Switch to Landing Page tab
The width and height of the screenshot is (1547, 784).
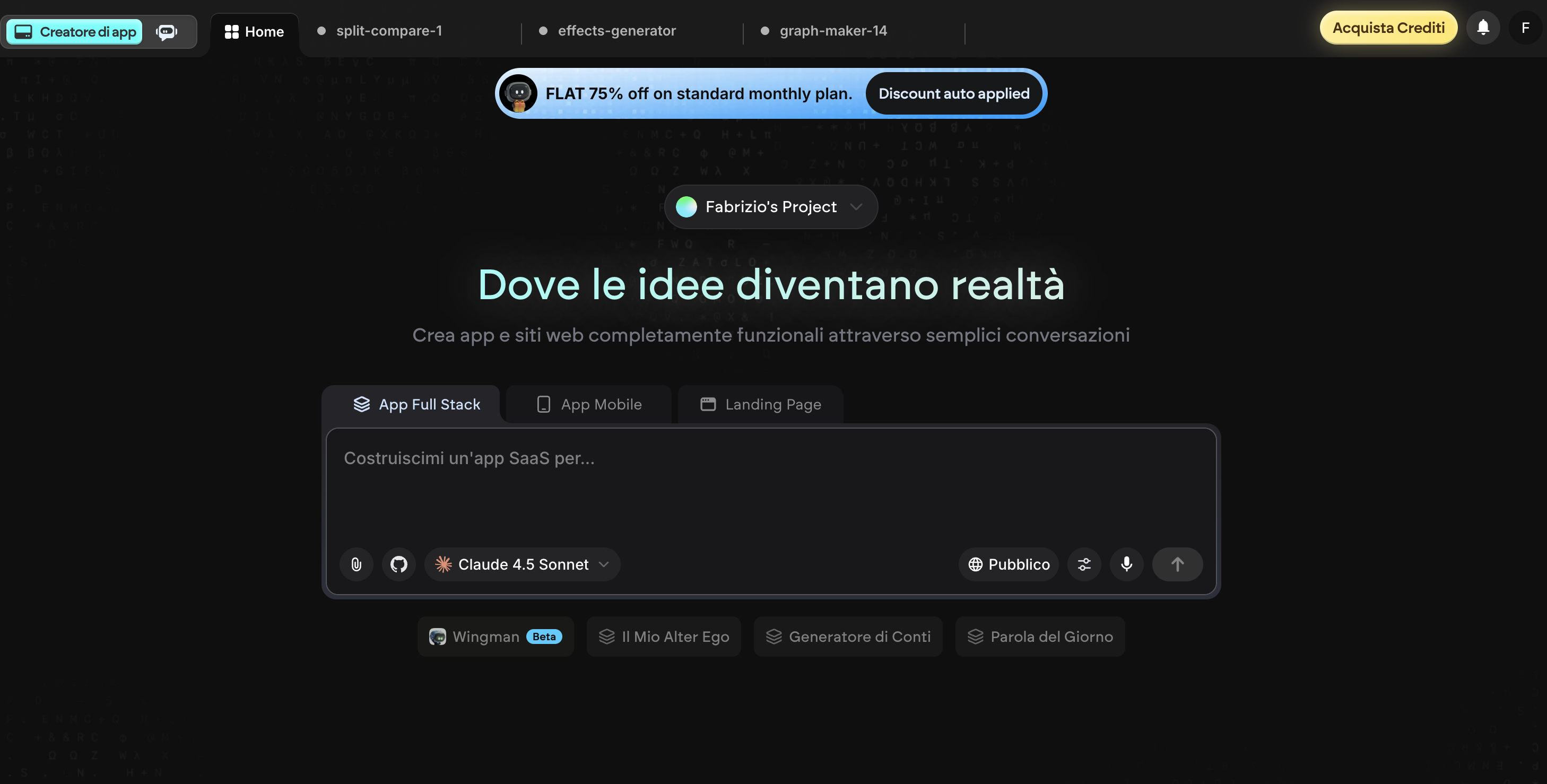click(760, 405)
